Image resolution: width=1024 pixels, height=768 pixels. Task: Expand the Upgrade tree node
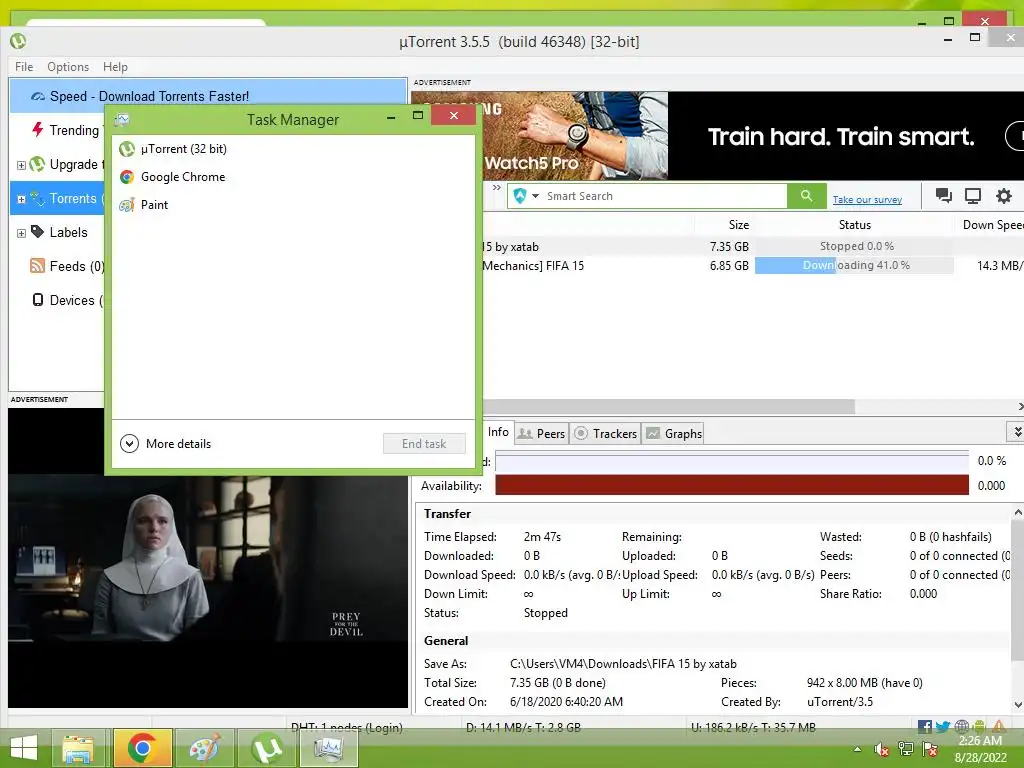22,165
